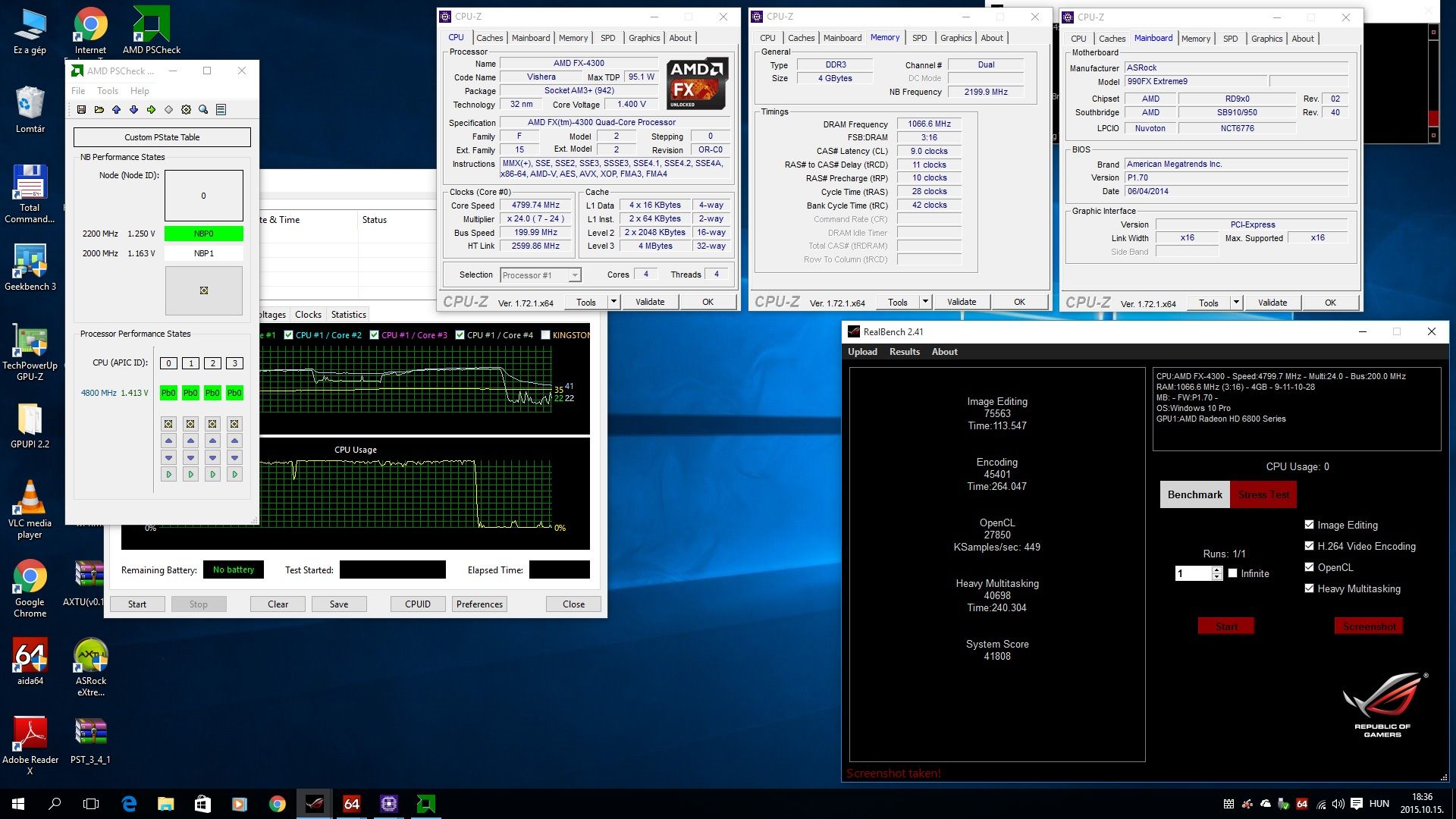Viewport: 1456px width, 819px height.
Task: Click the Runs count spinner arrows
Action: tap(1217, 573)
